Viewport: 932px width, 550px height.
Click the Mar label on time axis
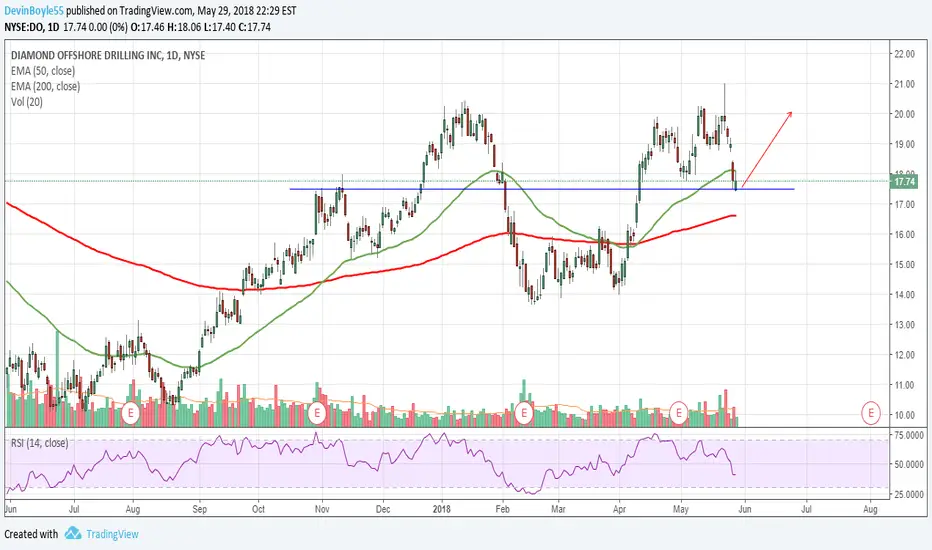[x=558, y=510]
